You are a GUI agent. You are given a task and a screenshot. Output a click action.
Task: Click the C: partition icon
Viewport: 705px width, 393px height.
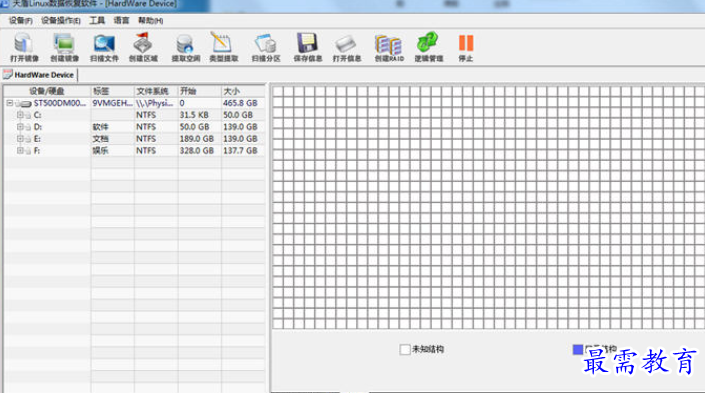click(28, 116)
